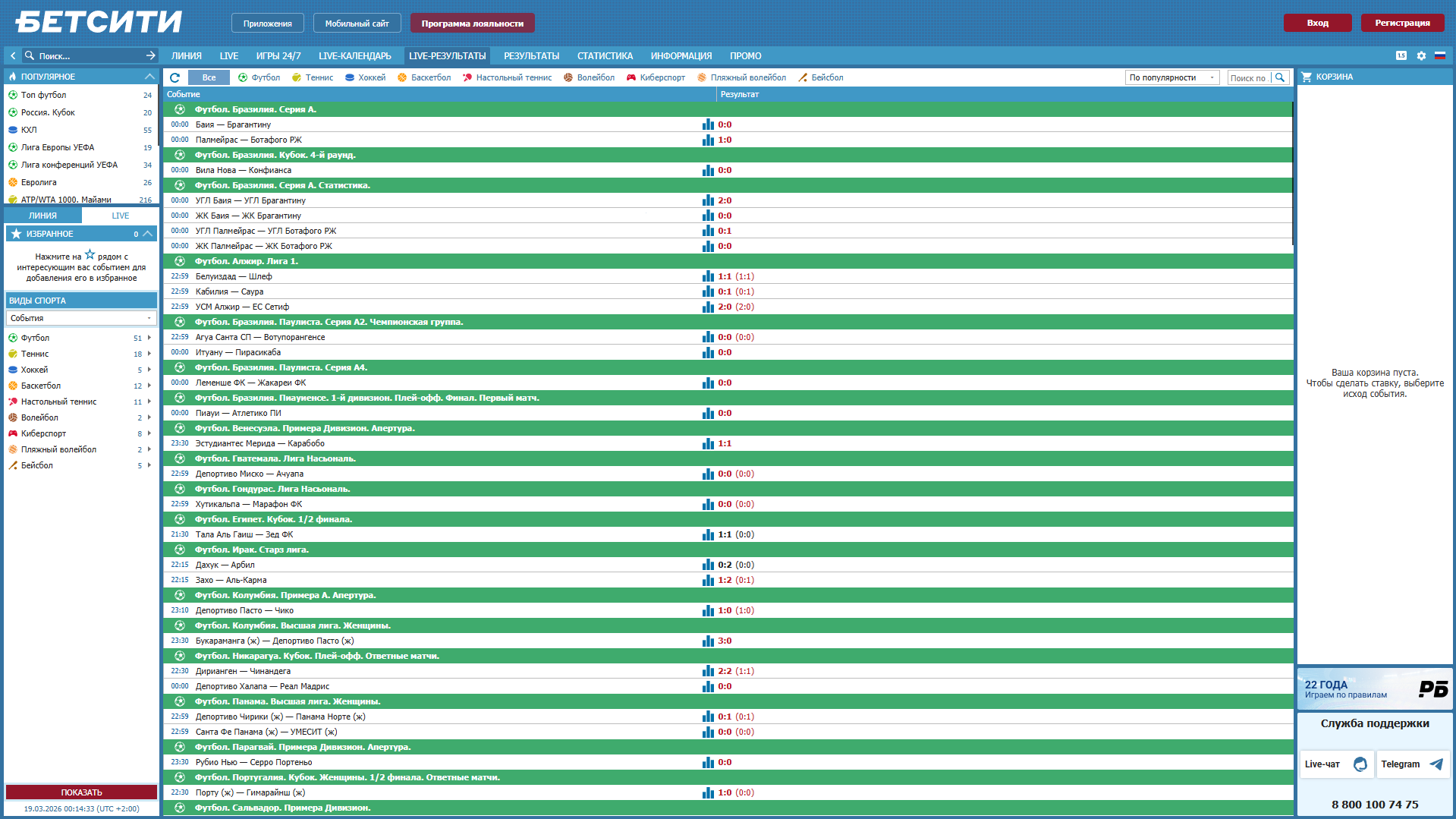
Task: Open Live-чат support icon
Action: (1360, 764)
